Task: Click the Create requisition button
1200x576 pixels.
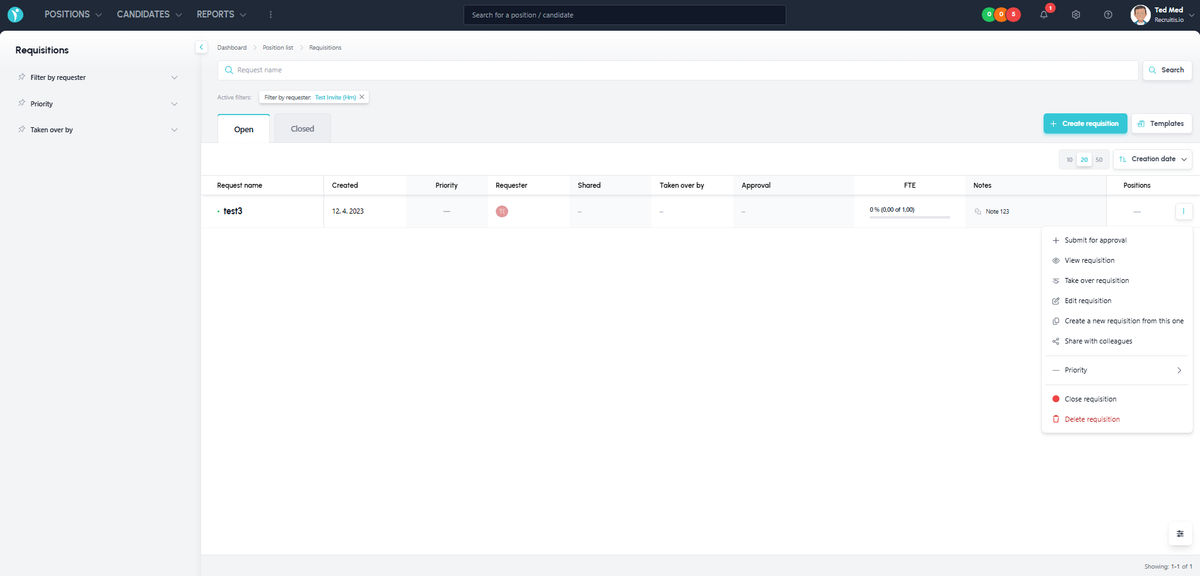Action: (x=1085, y=123)
